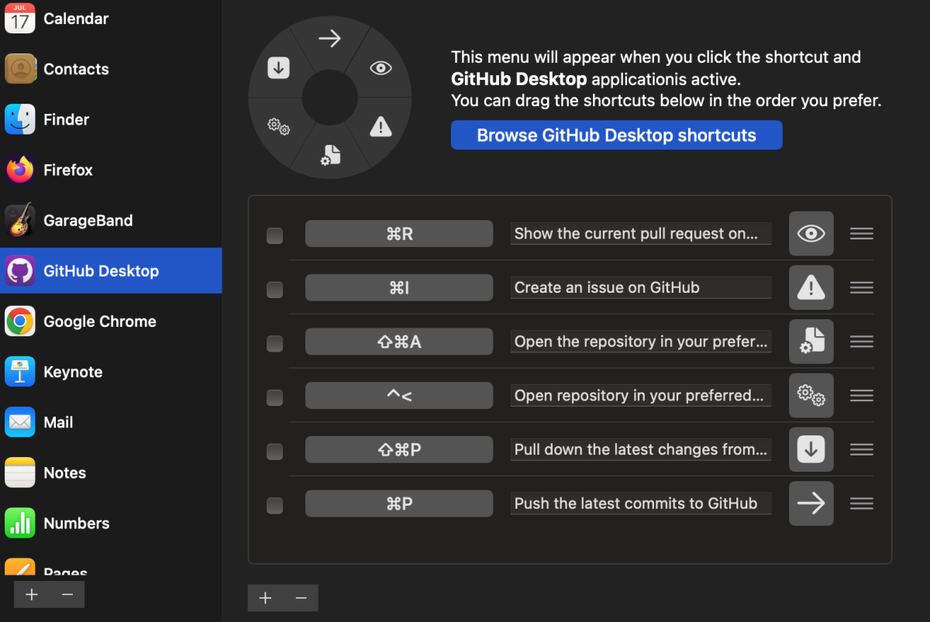Select GitHub Desktop in the app list

[x=111, y=270]
